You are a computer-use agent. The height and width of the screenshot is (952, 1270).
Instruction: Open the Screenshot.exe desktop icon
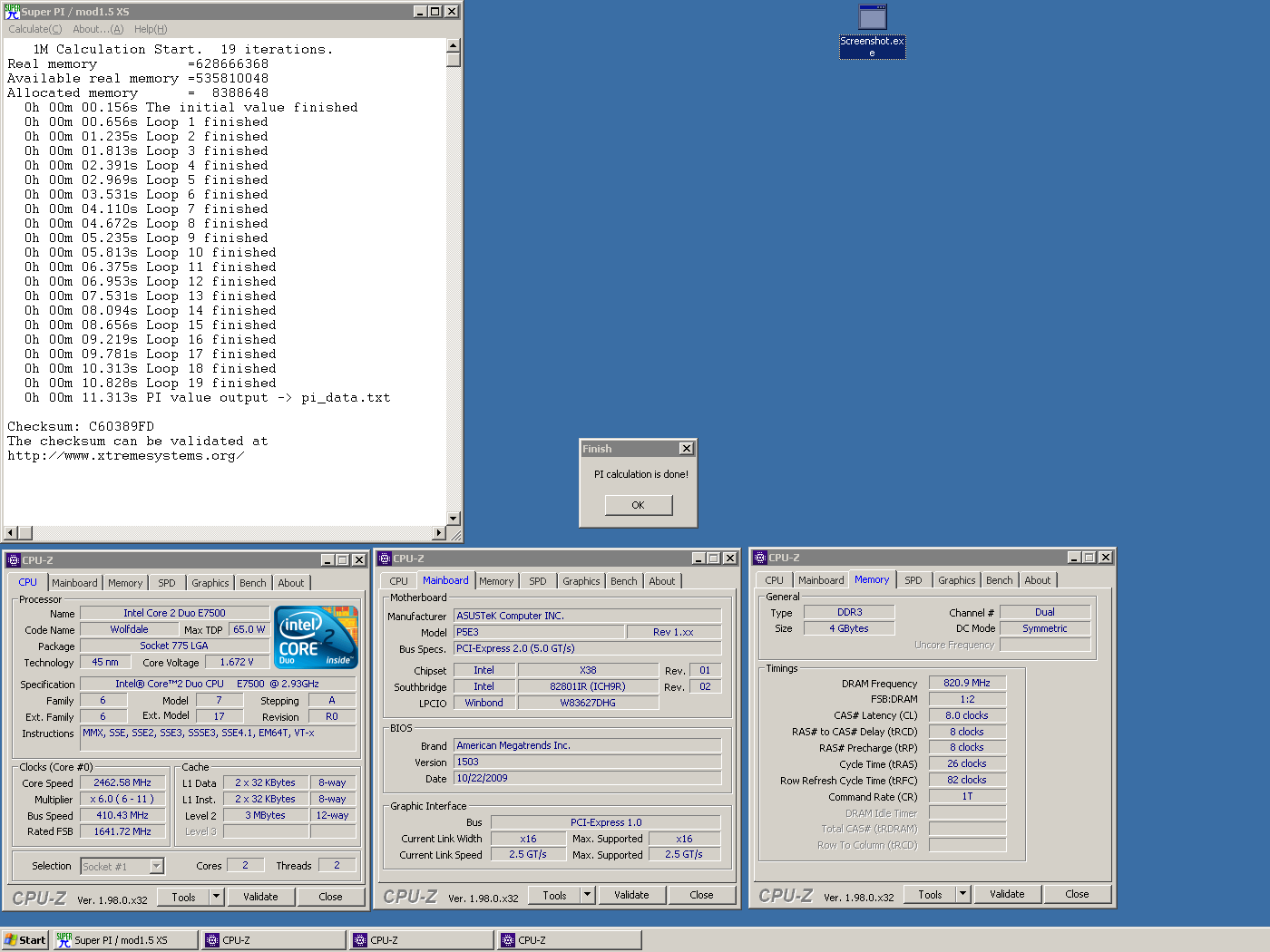pos(872,31)
